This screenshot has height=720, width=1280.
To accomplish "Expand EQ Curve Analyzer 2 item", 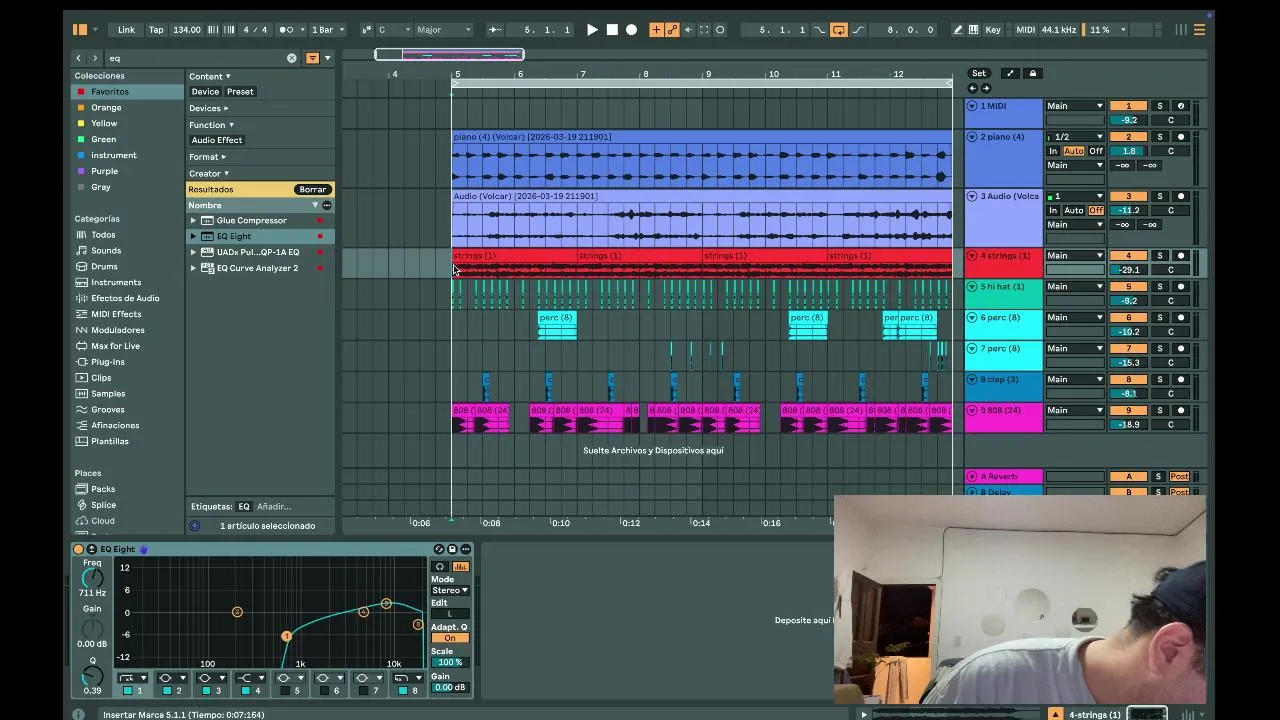I will point(193,268).
